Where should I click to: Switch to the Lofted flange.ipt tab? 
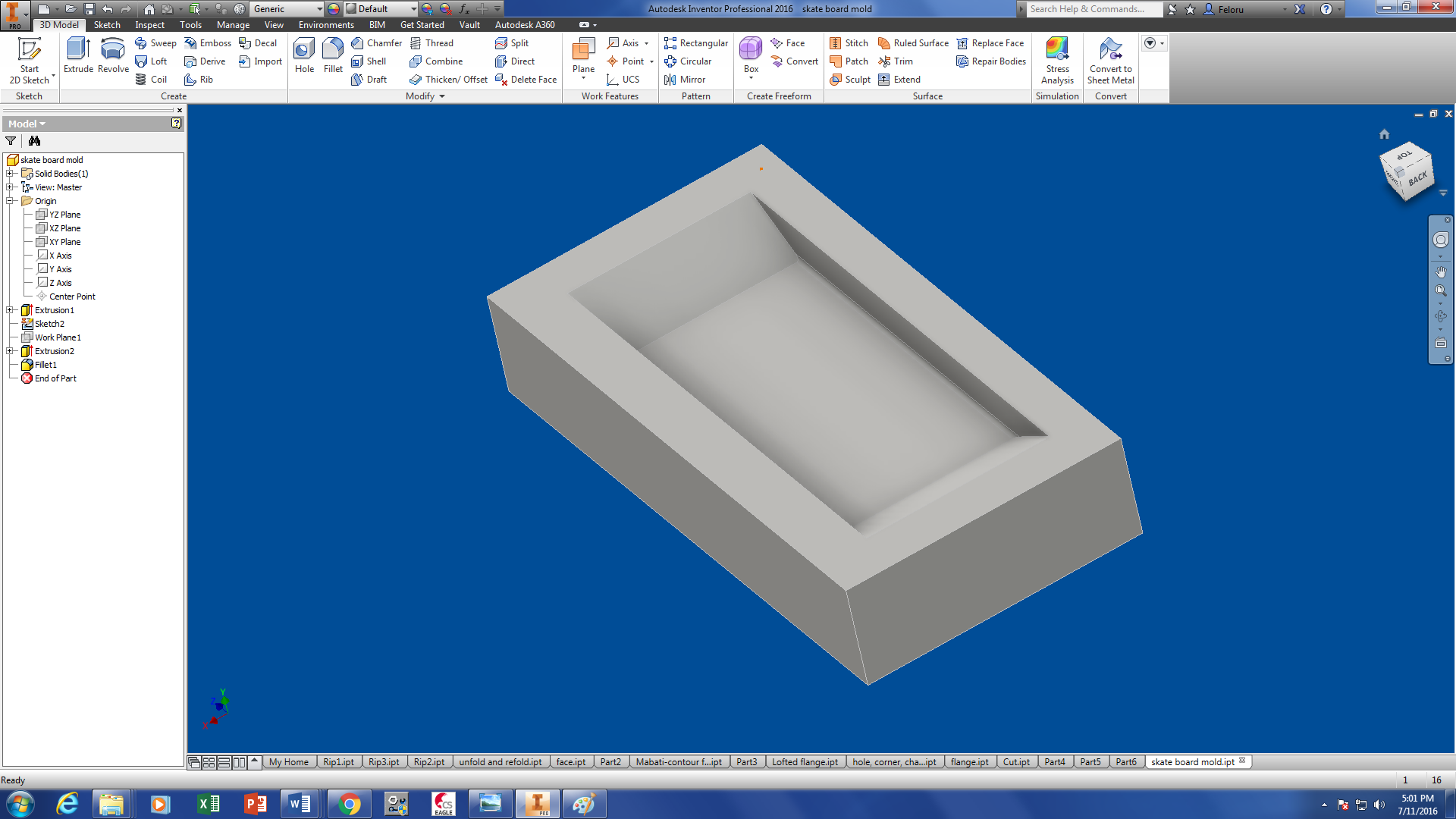point(805,762)
